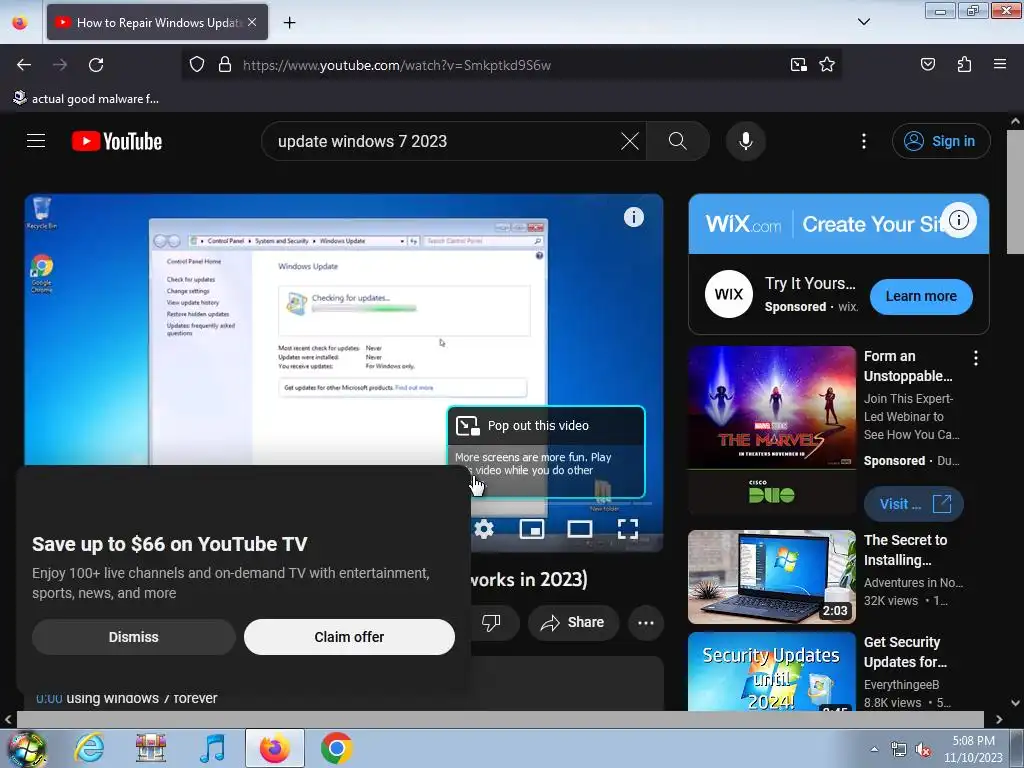This screenshot has height=768, width=1024.
Task: Open actual good malware bookmark
Action: pos(86,99)
